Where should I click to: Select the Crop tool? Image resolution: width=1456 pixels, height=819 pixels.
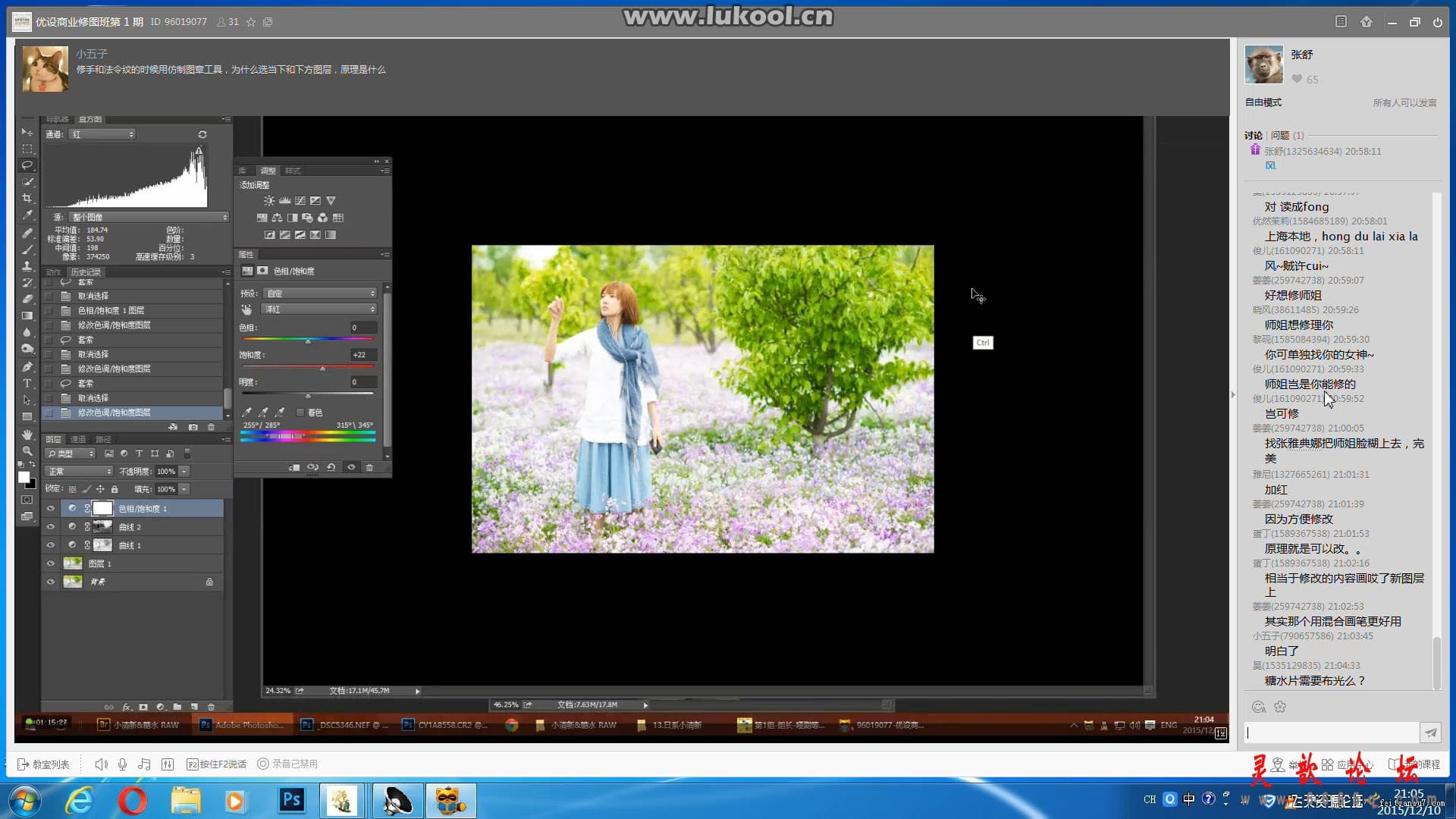click(27, 198)
